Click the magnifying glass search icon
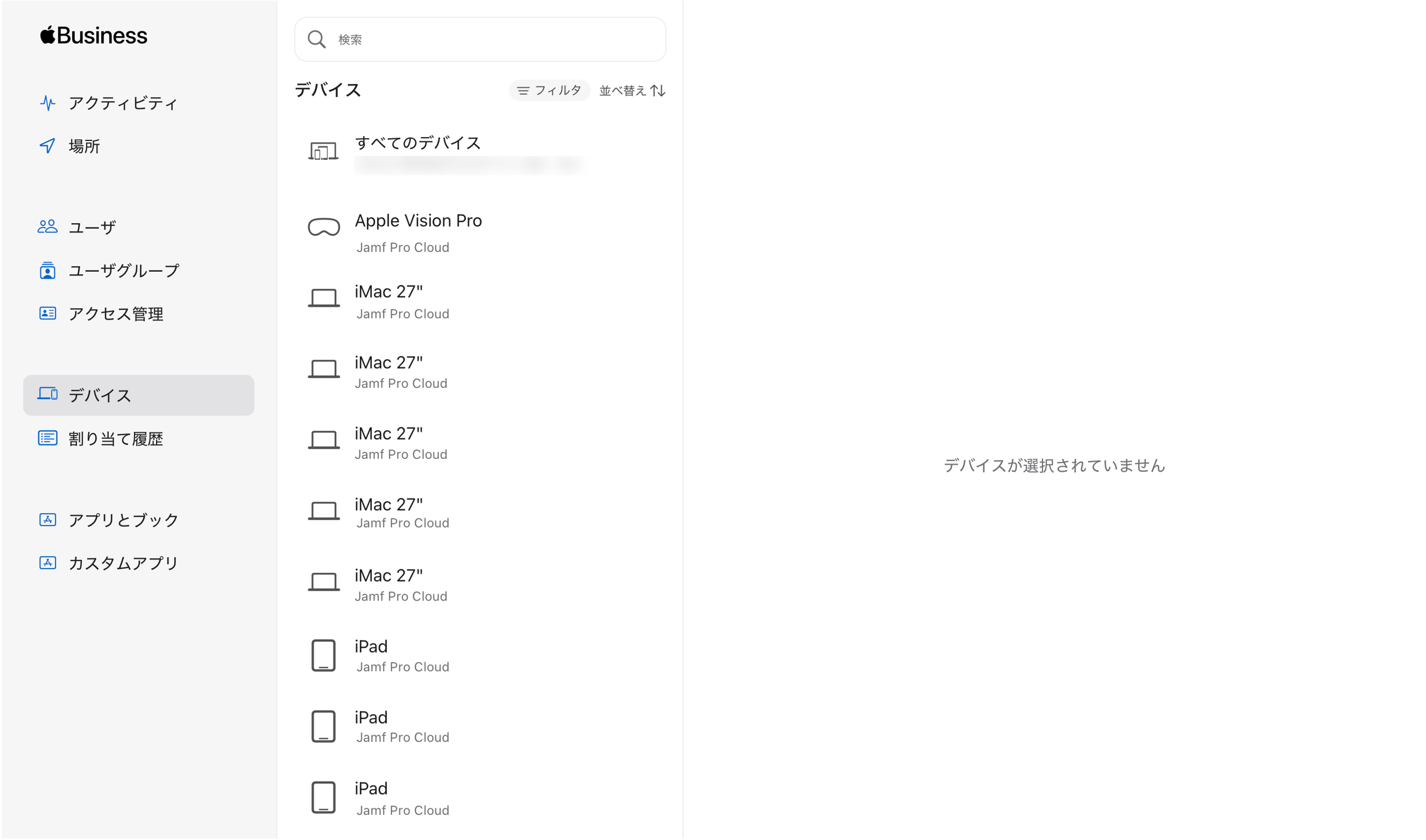The image size is (1426, 840). point(317,40)
